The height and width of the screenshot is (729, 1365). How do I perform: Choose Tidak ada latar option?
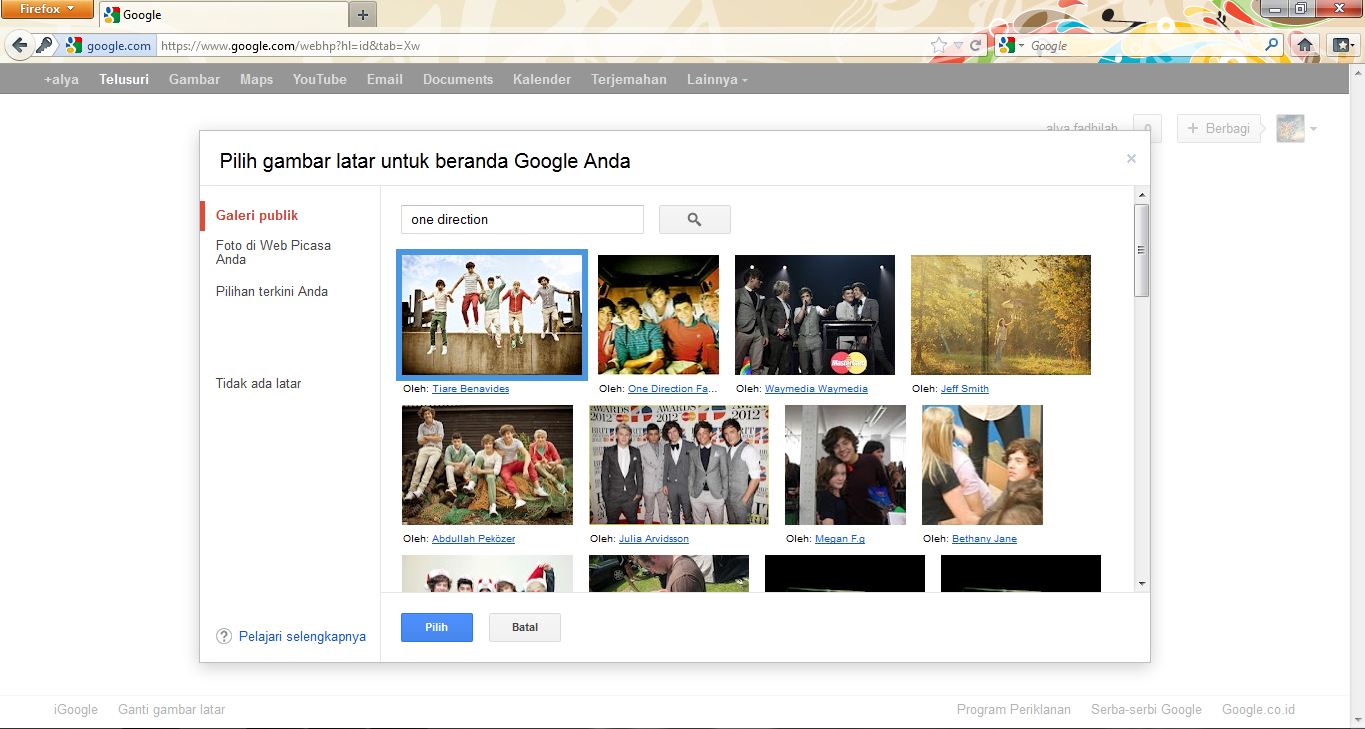pos(258,383)
